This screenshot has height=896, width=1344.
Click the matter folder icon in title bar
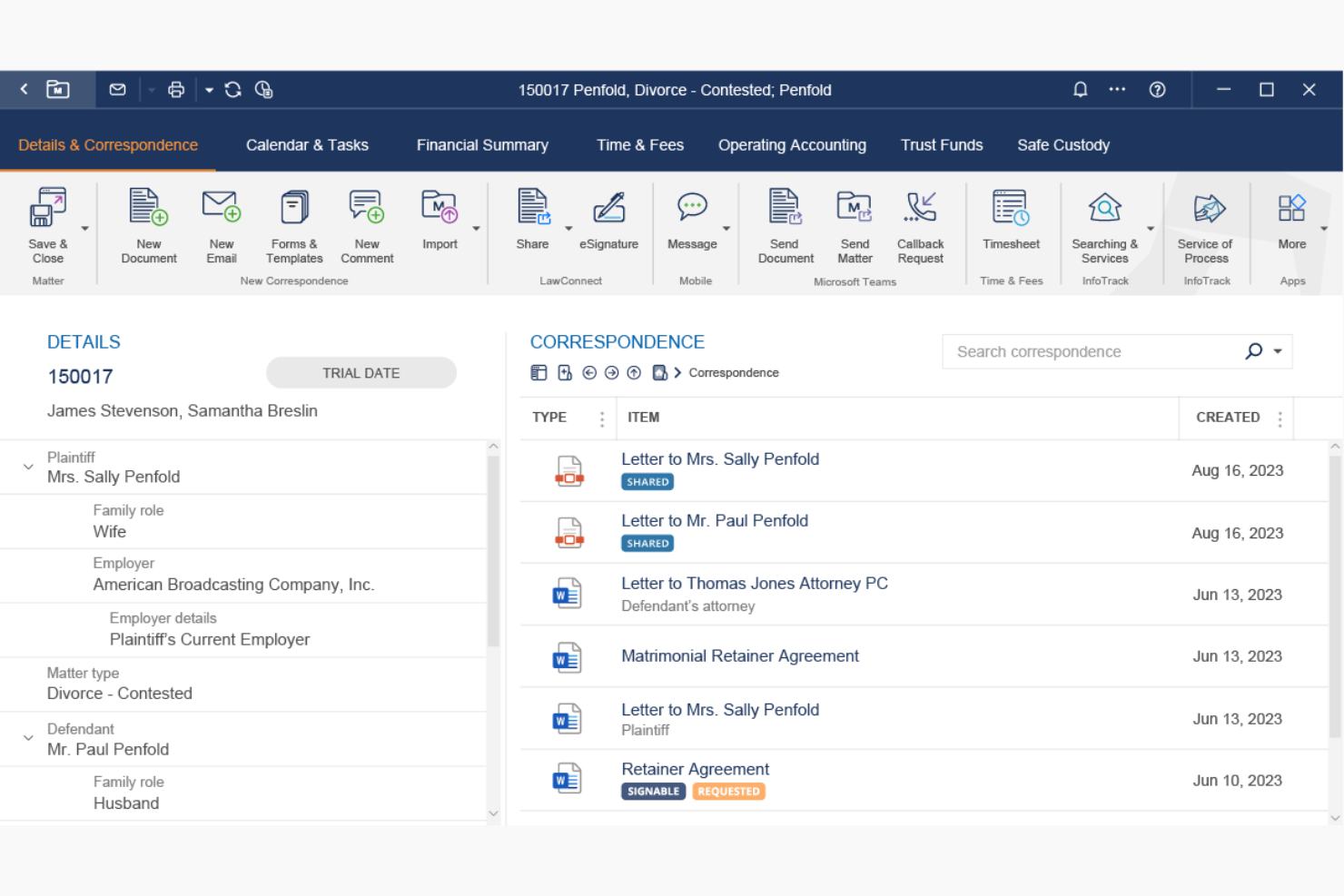coord(58,89)
